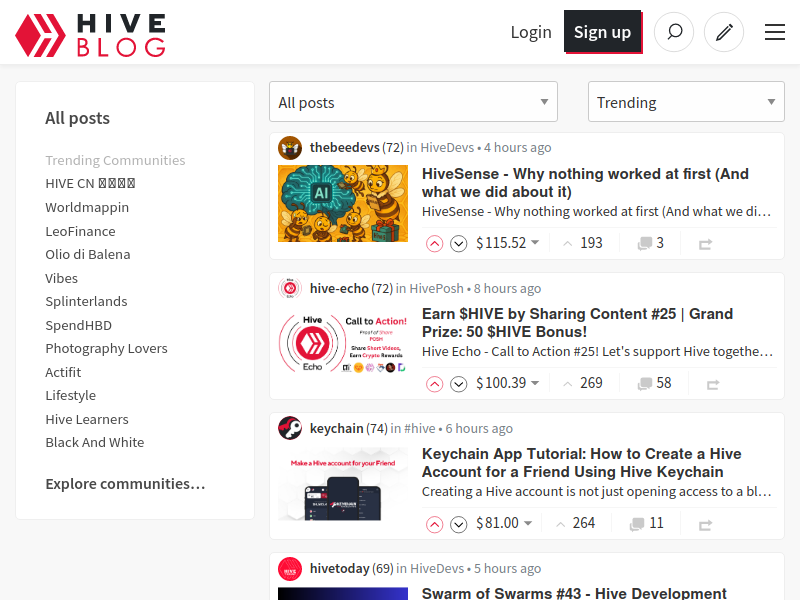Viewport: 800px width, 600px height.
Task: Open HiveSense post thumbnail with AI bees
Action: (x=343, y=204)
